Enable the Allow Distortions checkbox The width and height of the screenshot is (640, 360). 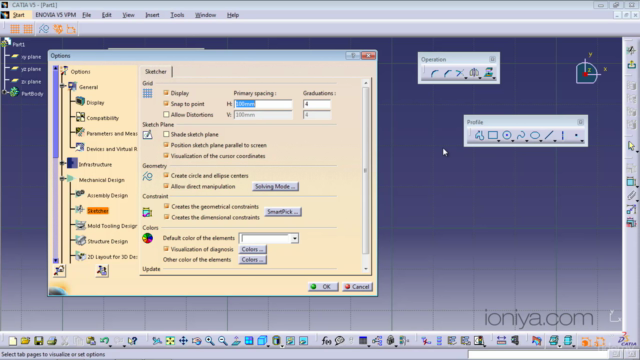pos(166,115)
